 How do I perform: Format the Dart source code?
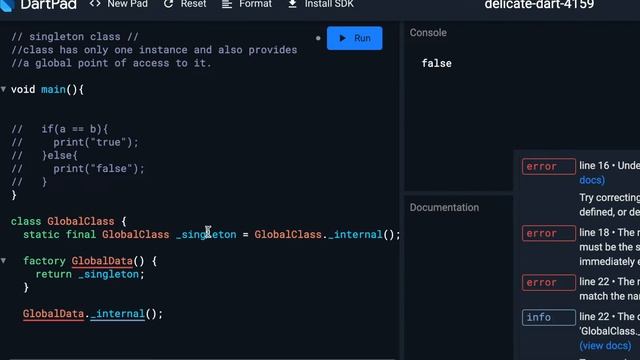click(x=247, y=4)
